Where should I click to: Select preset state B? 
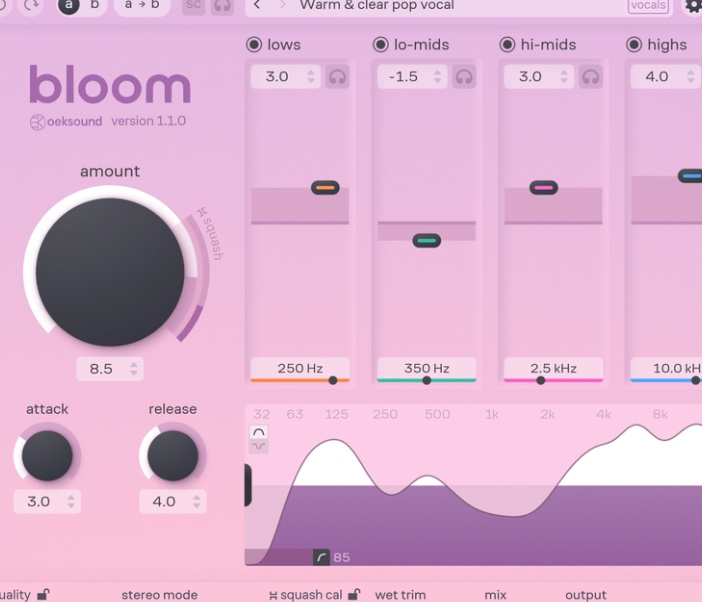coord(95,5)
